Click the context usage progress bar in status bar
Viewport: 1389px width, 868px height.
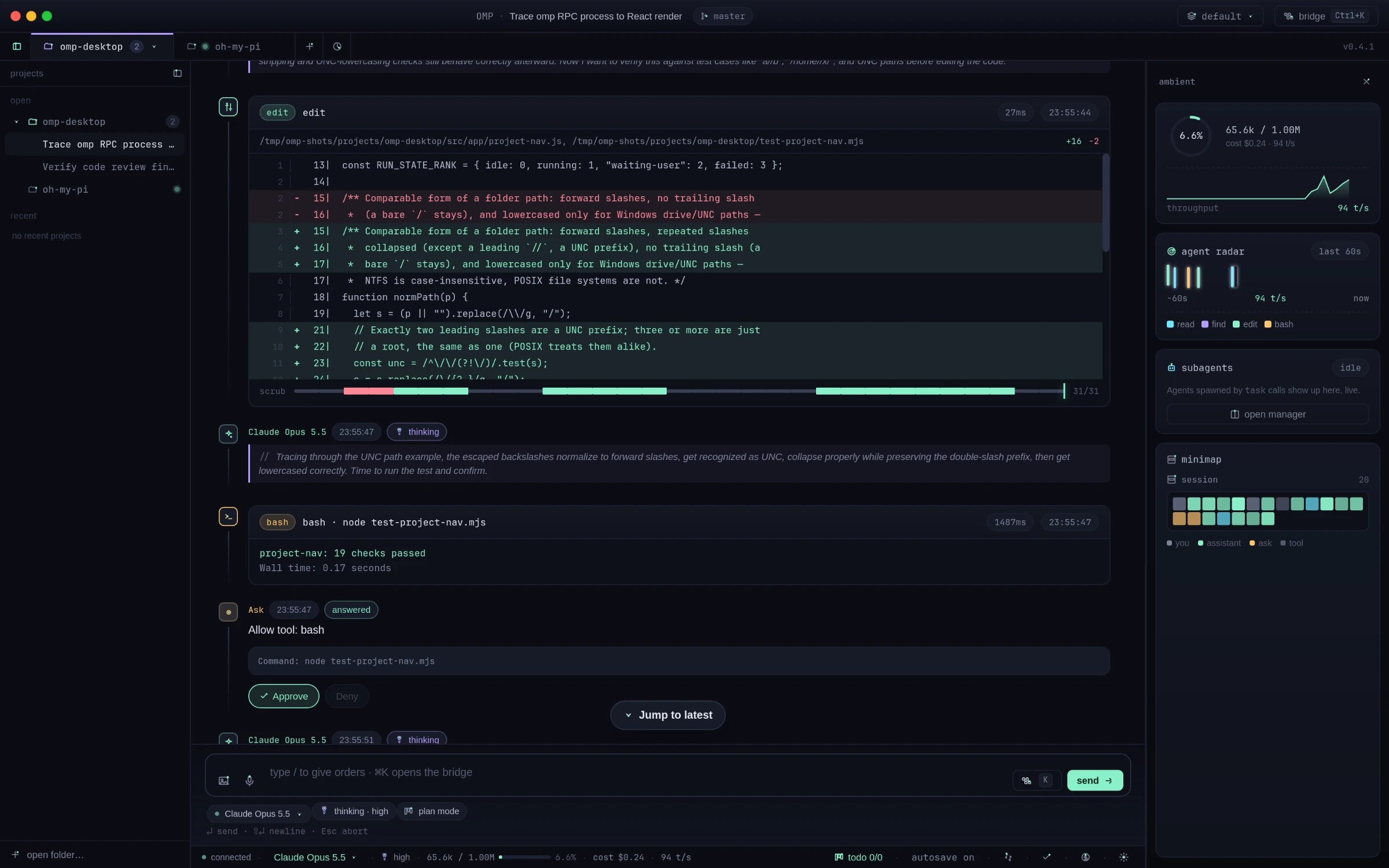coord(524,857)
